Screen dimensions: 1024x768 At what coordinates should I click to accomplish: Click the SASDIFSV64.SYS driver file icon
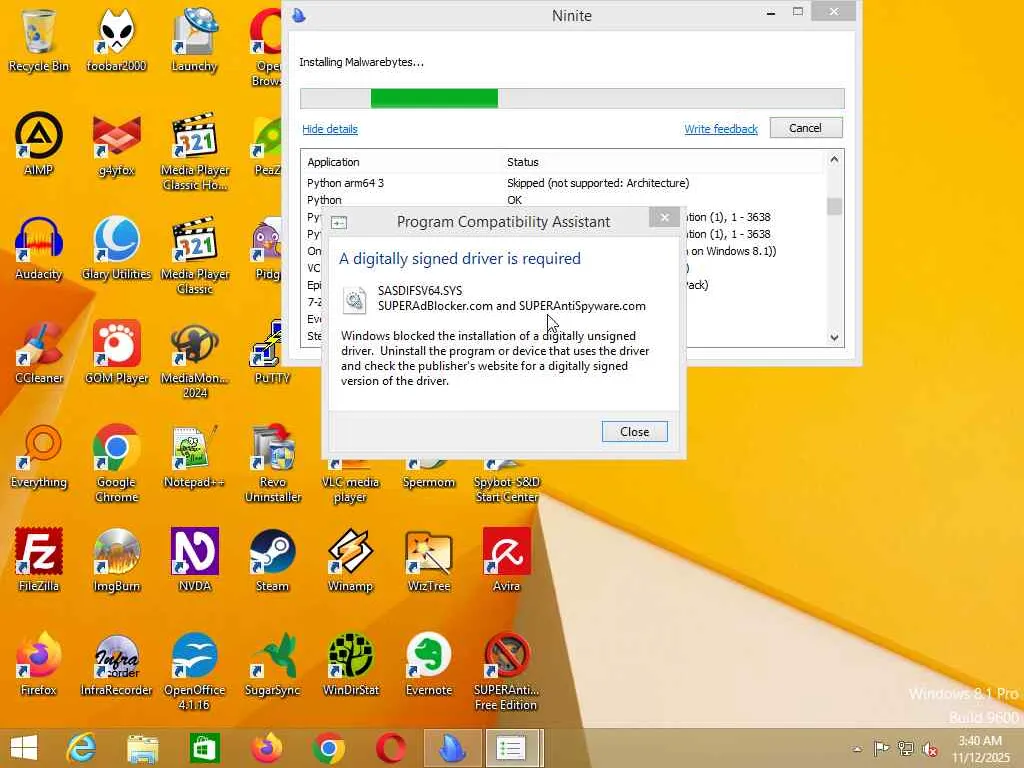pos(355,300)
